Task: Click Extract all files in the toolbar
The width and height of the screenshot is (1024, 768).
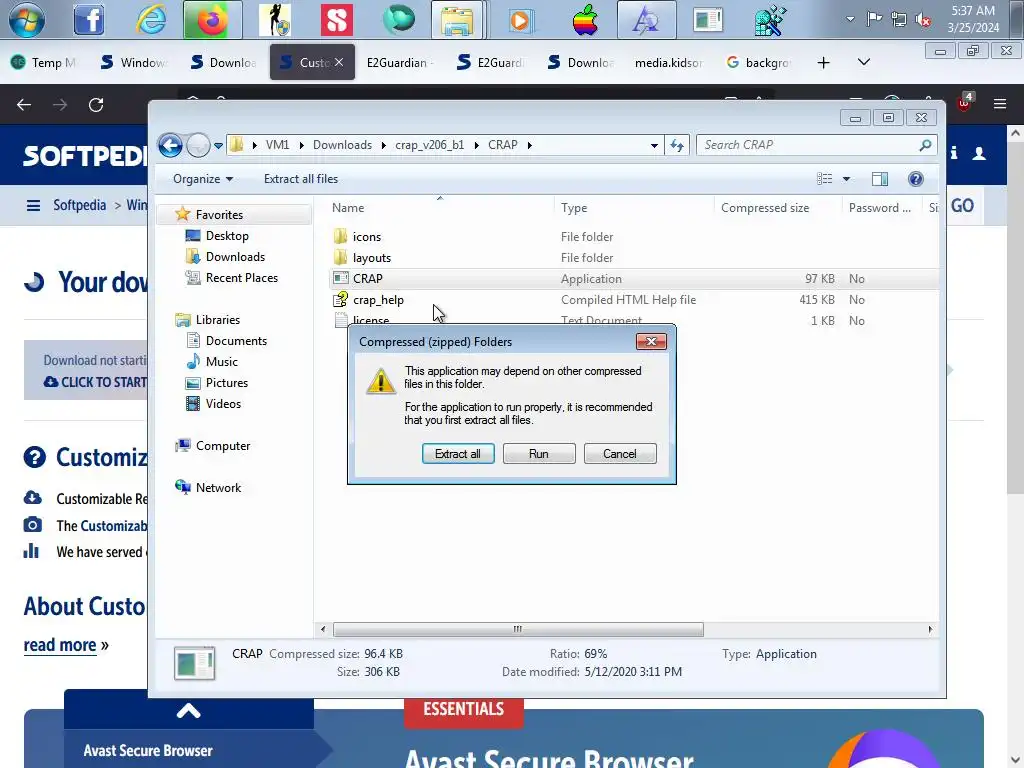Action: tap(301, 179)
